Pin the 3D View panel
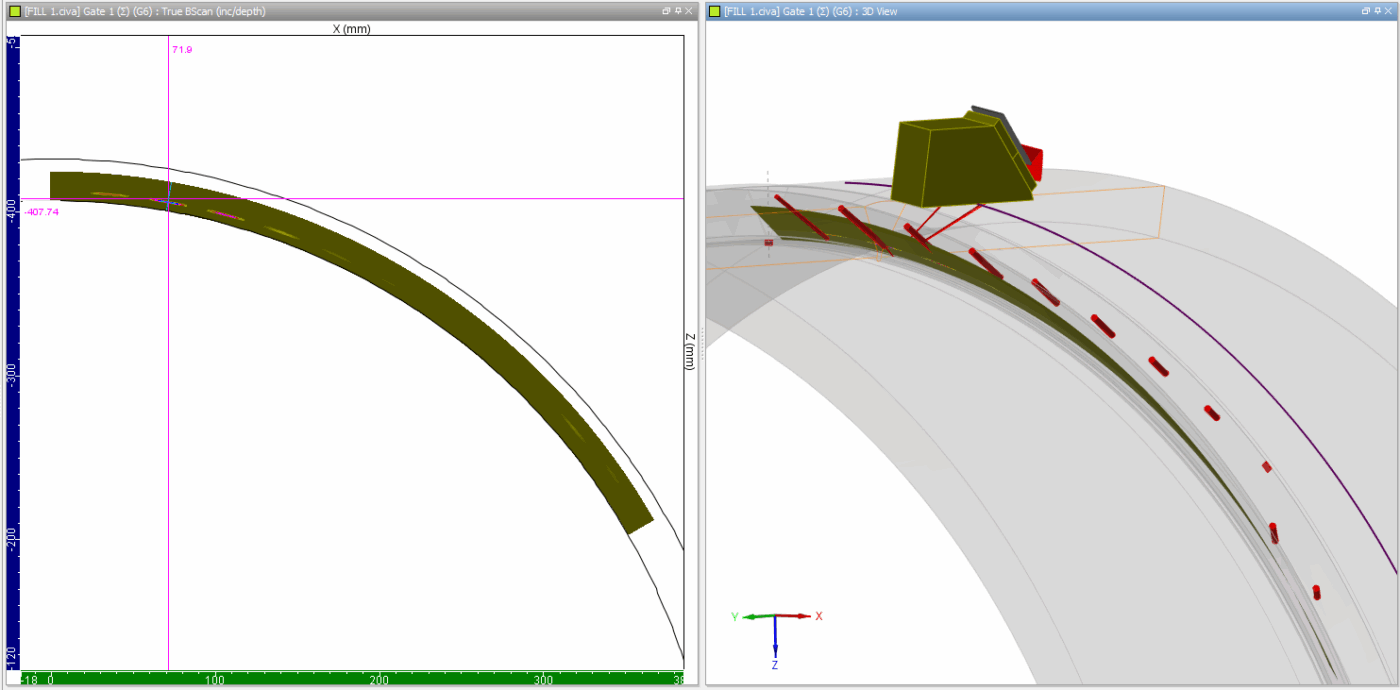The image size is (1400, 690). click(x=1377, y=10)
